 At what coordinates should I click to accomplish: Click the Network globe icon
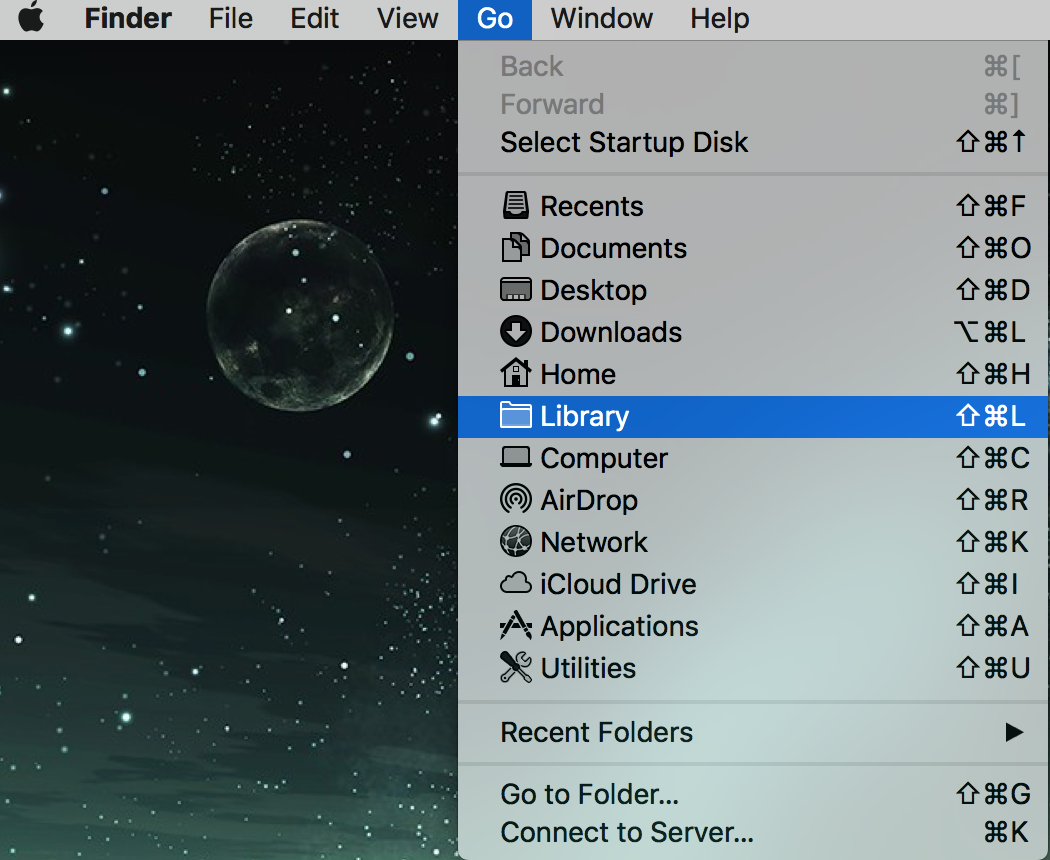[x=516, y=541]
